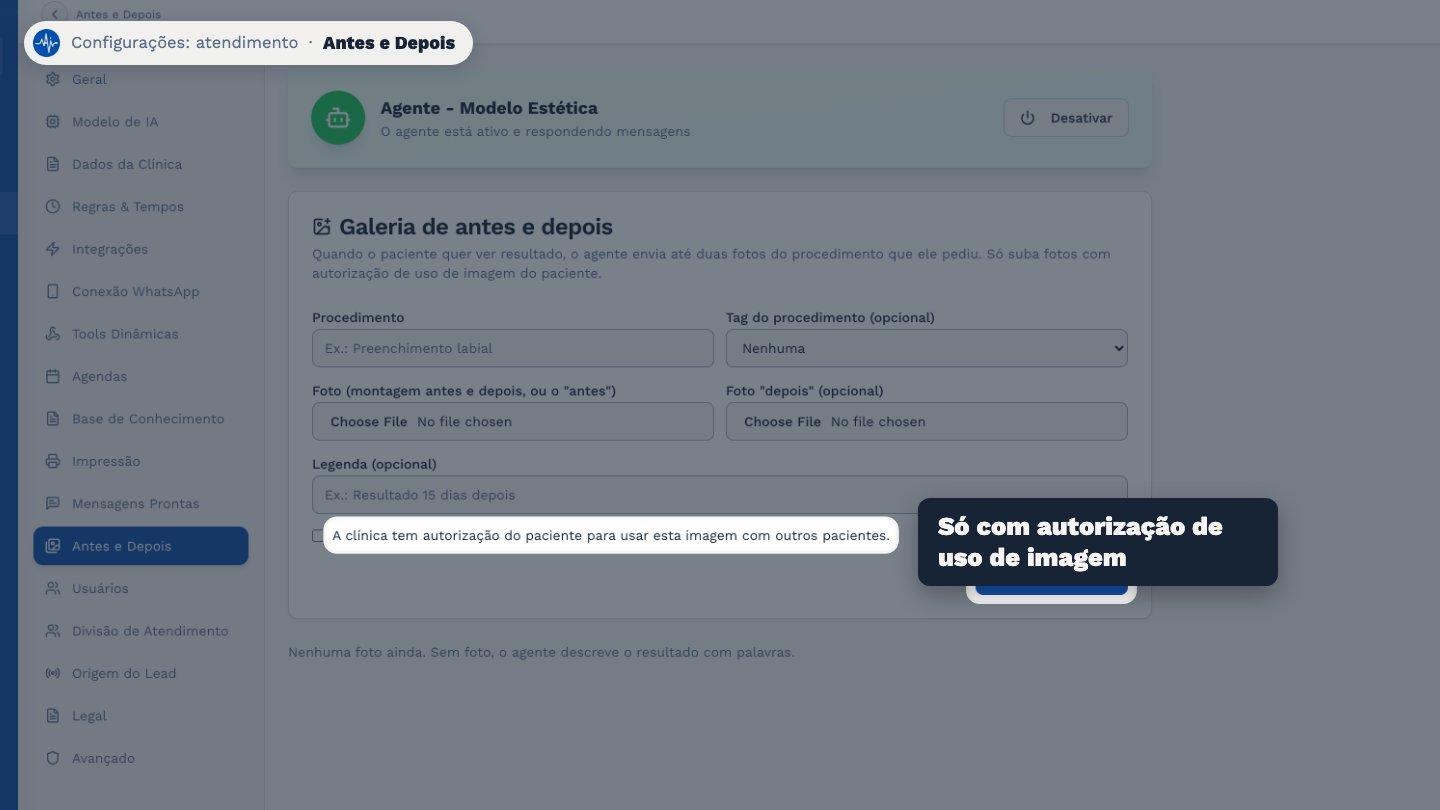Click the Usuários people icon
This screenshot has height=810, width=1440.
tap(53, 589)
